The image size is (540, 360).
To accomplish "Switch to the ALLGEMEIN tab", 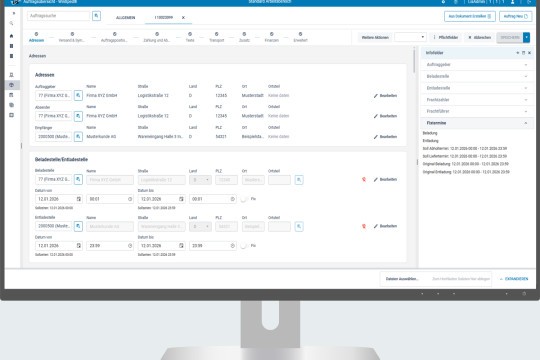I will [125, 18].
